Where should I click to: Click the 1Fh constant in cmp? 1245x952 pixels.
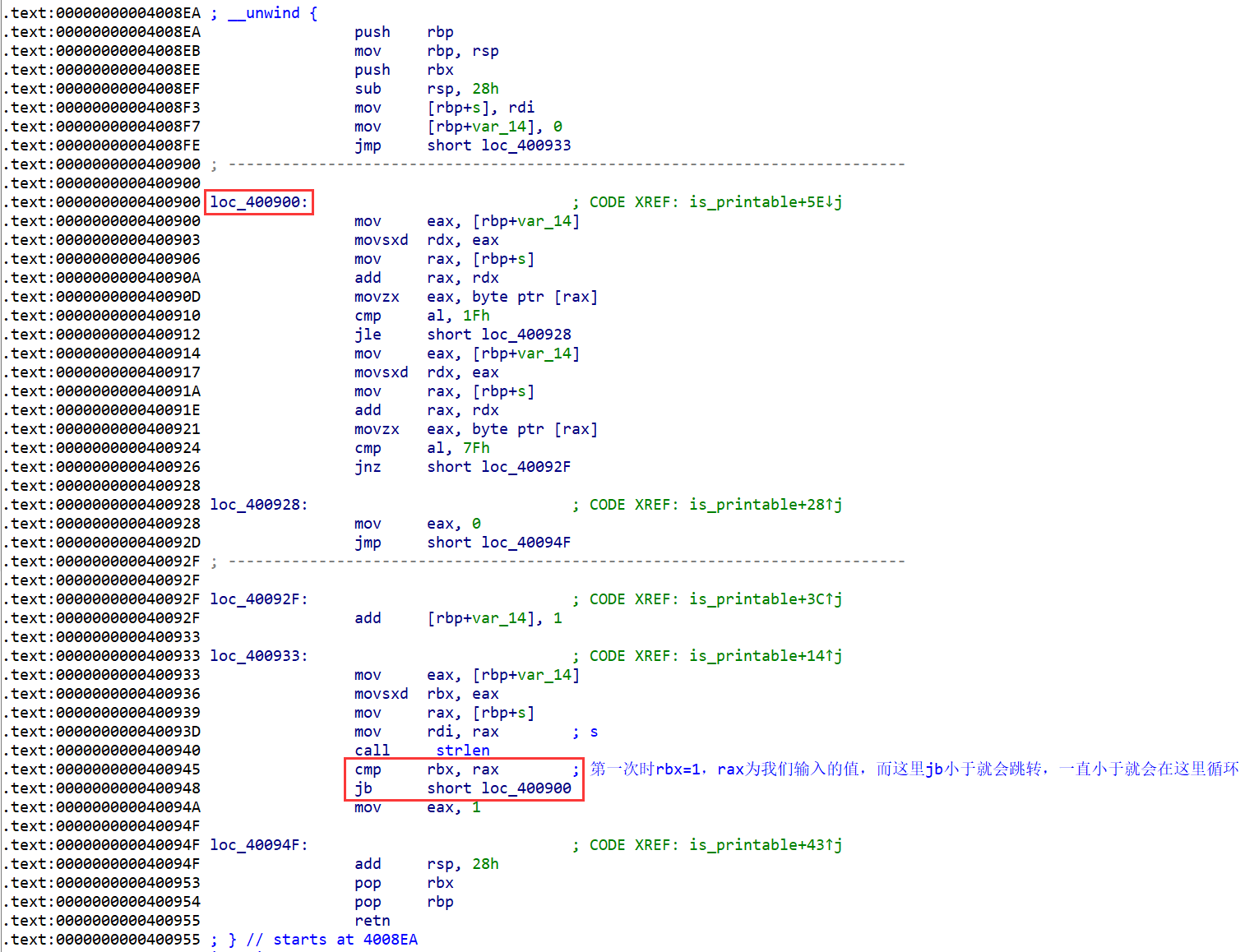pos(475,316)
